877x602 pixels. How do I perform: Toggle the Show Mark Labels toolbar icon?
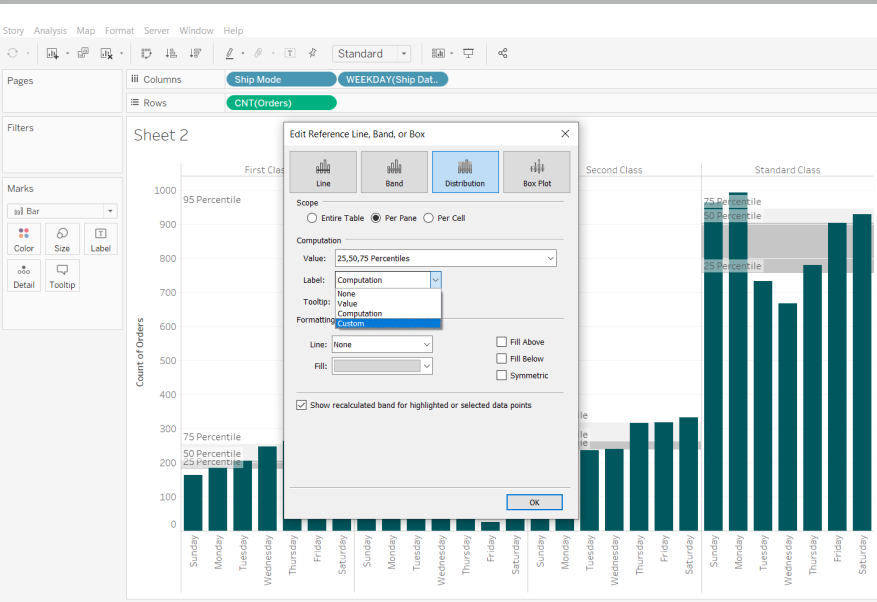coord(290,53)
